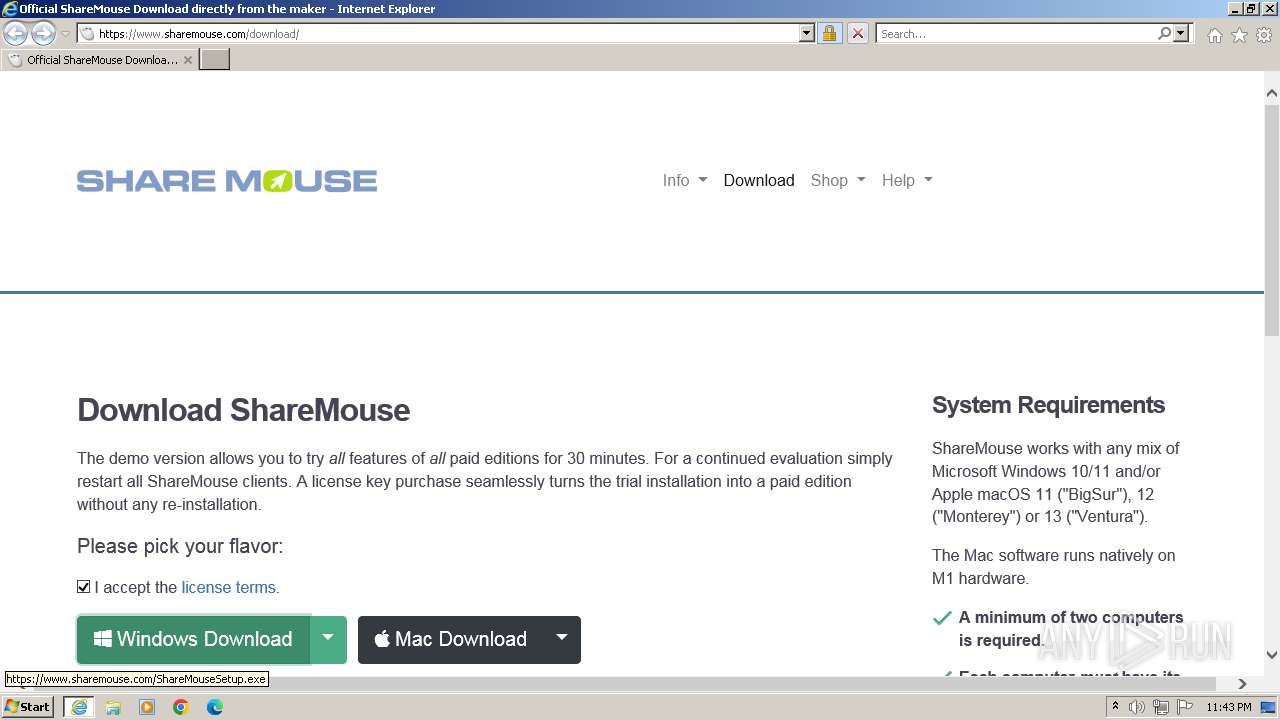This screenshot has height=720, width=1280.
Task: Open the Shop menu
Action: point(838,180)
